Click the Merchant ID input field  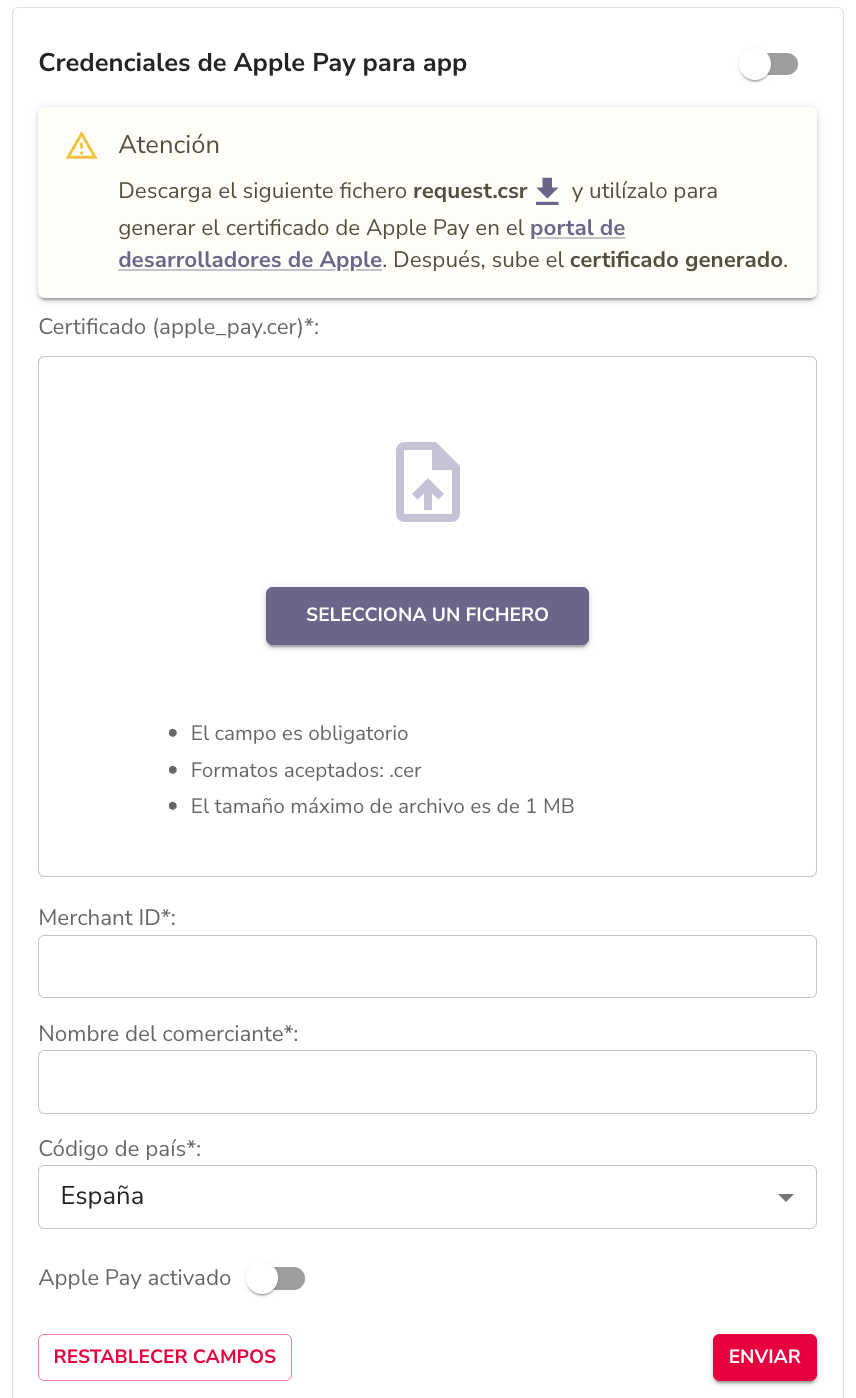pos(427,966)
